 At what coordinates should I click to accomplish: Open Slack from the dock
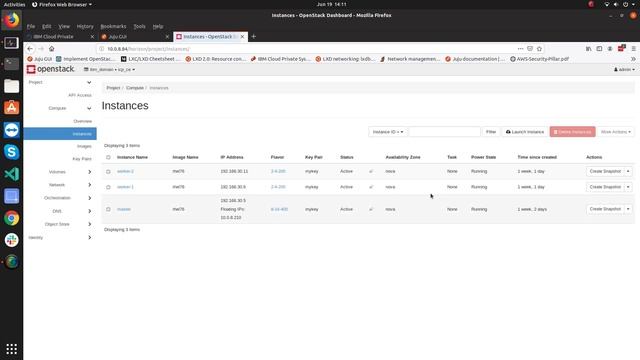[11, 240]
